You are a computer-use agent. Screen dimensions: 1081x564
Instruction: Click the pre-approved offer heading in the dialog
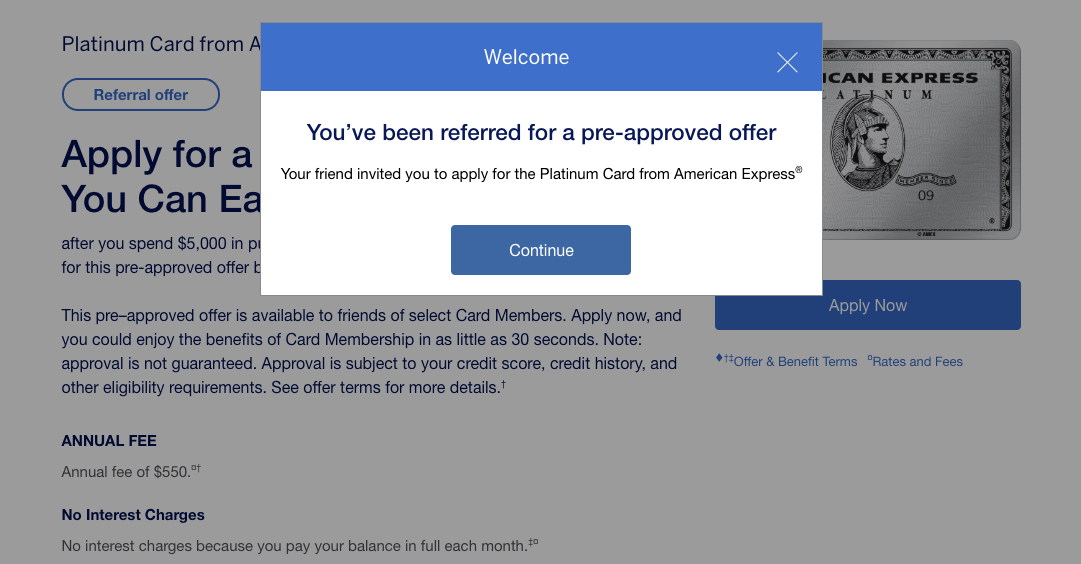click(541, 132)
